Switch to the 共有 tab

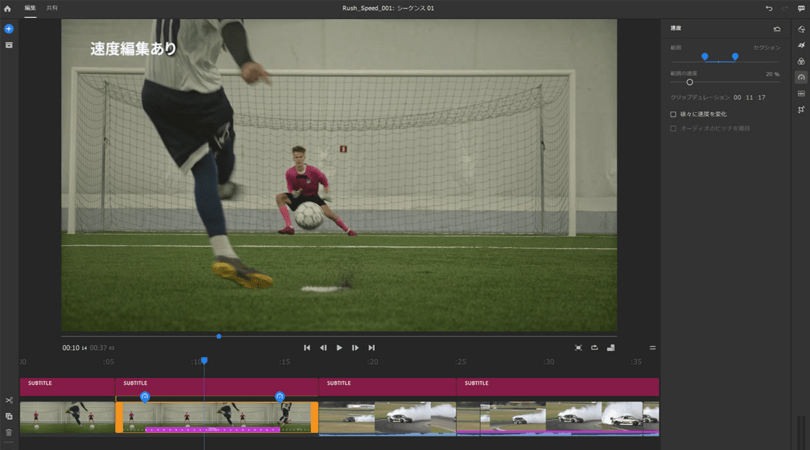52,8
